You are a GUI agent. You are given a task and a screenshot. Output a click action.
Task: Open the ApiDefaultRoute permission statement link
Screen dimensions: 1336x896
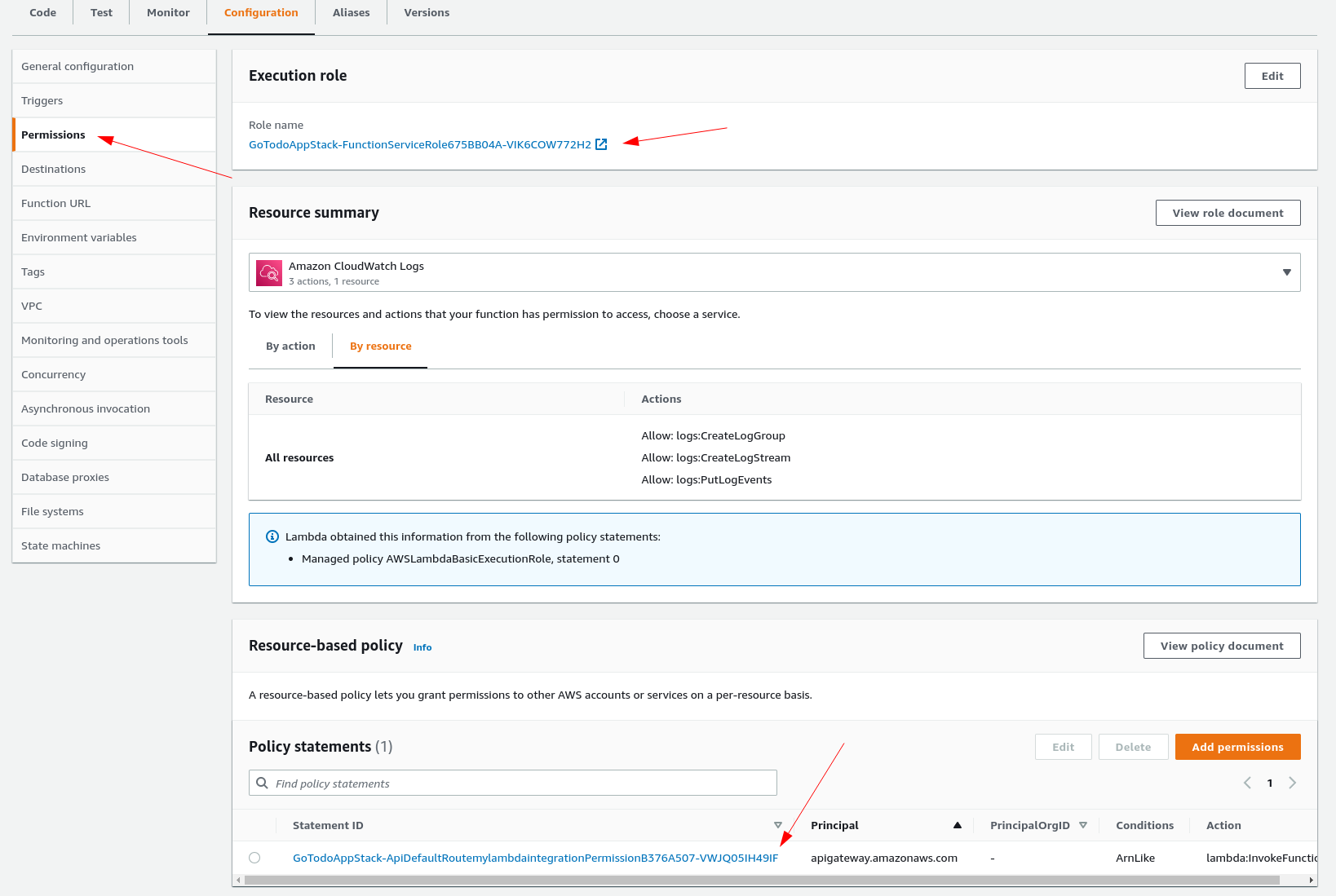pyautogui.click(x=535, y=858)
